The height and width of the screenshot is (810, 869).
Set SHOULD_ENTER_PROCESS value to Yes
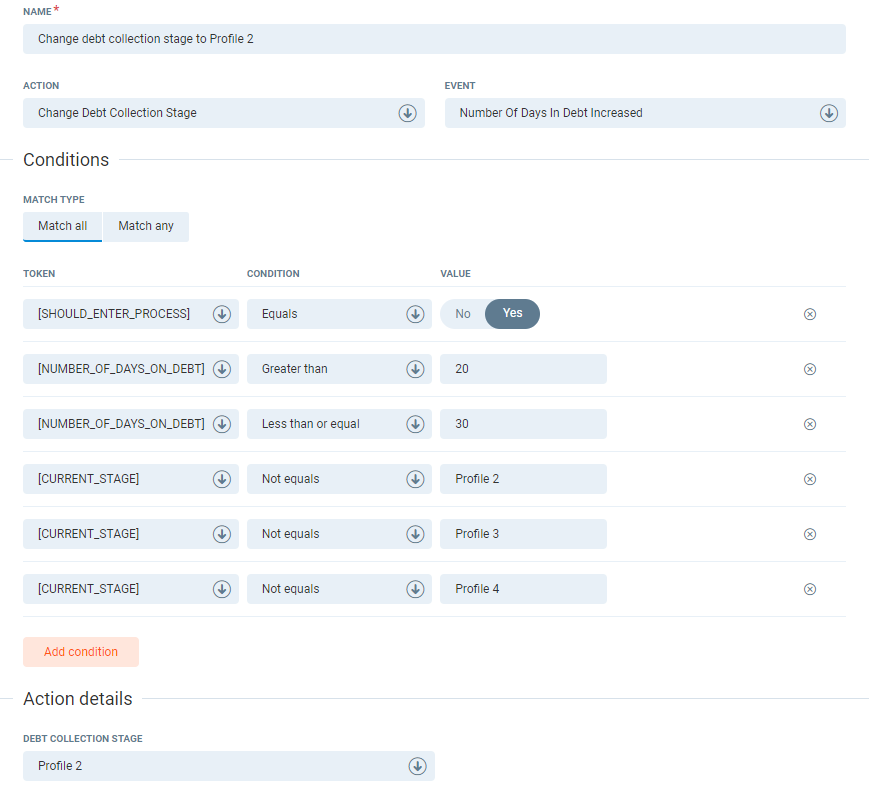[x=512, y=314]
